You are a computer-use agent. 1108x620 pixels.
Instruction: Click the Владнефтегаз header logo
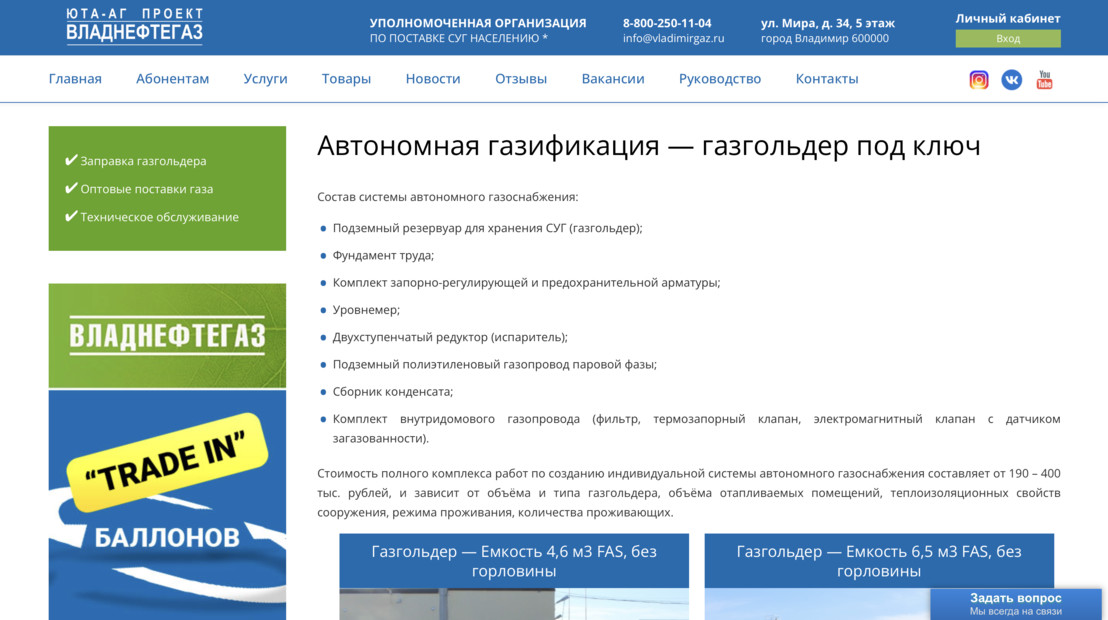point(134,27)
